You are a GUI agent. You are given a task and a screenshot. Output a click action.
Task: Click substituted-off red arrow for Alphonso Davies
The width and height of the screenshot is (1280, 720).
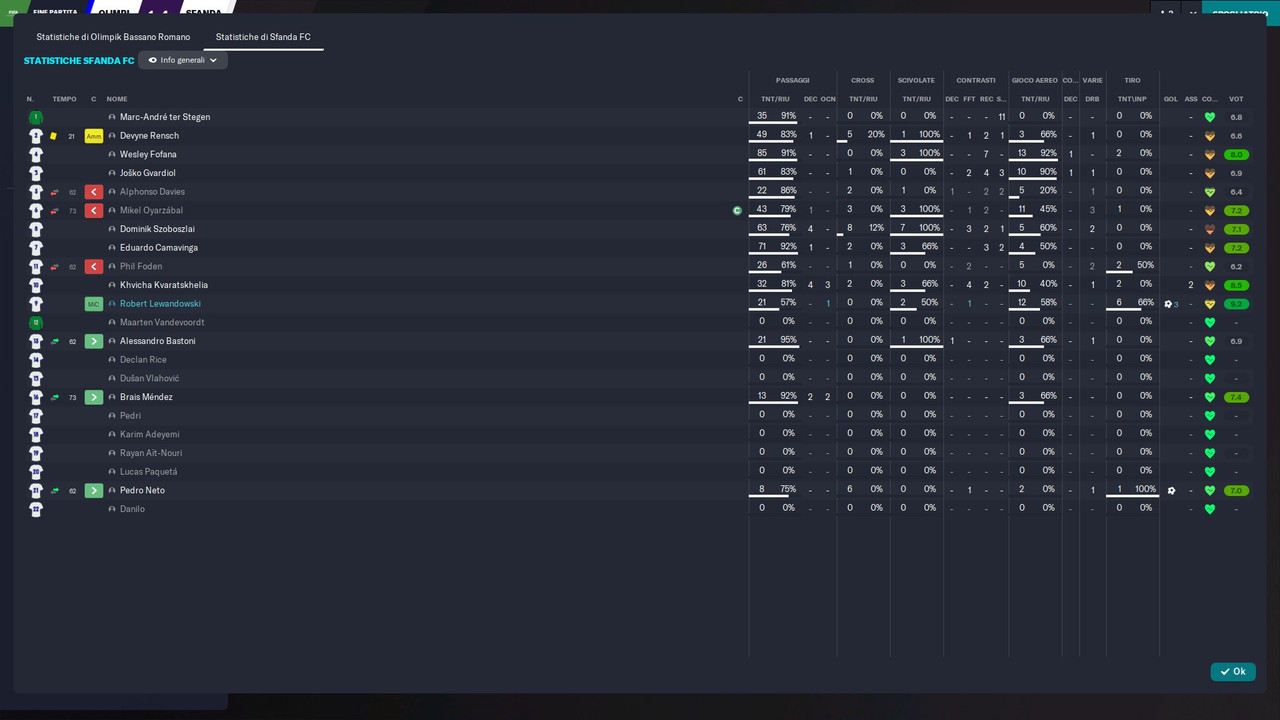tap(94, 192)
